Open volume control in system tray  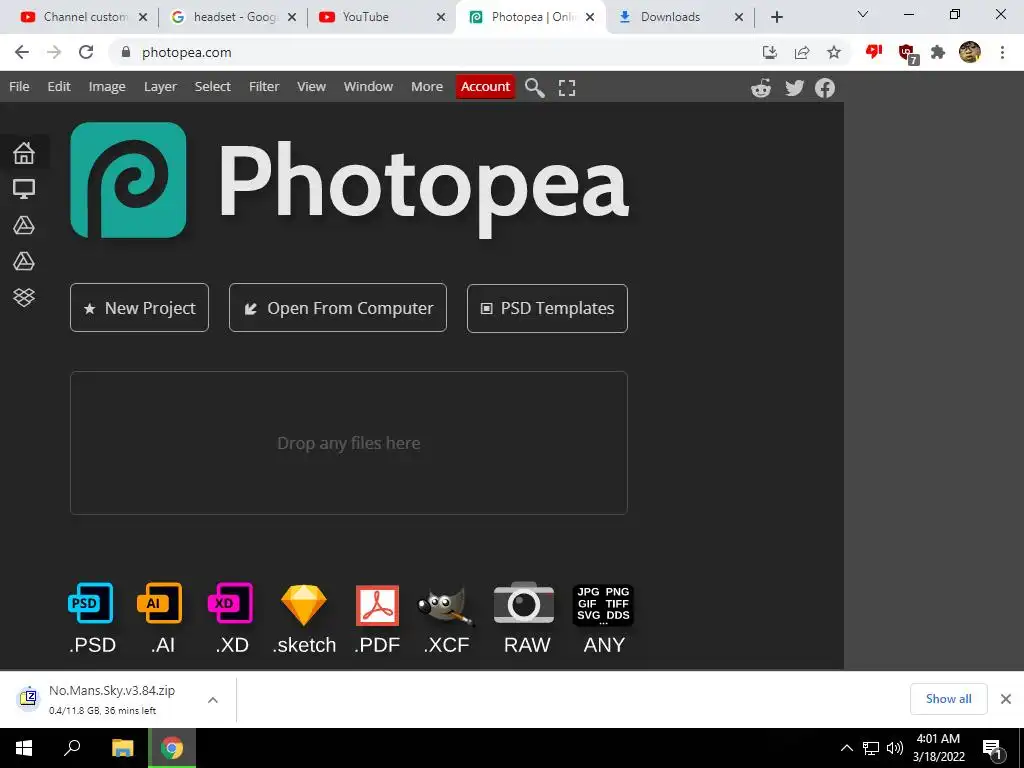895,748
